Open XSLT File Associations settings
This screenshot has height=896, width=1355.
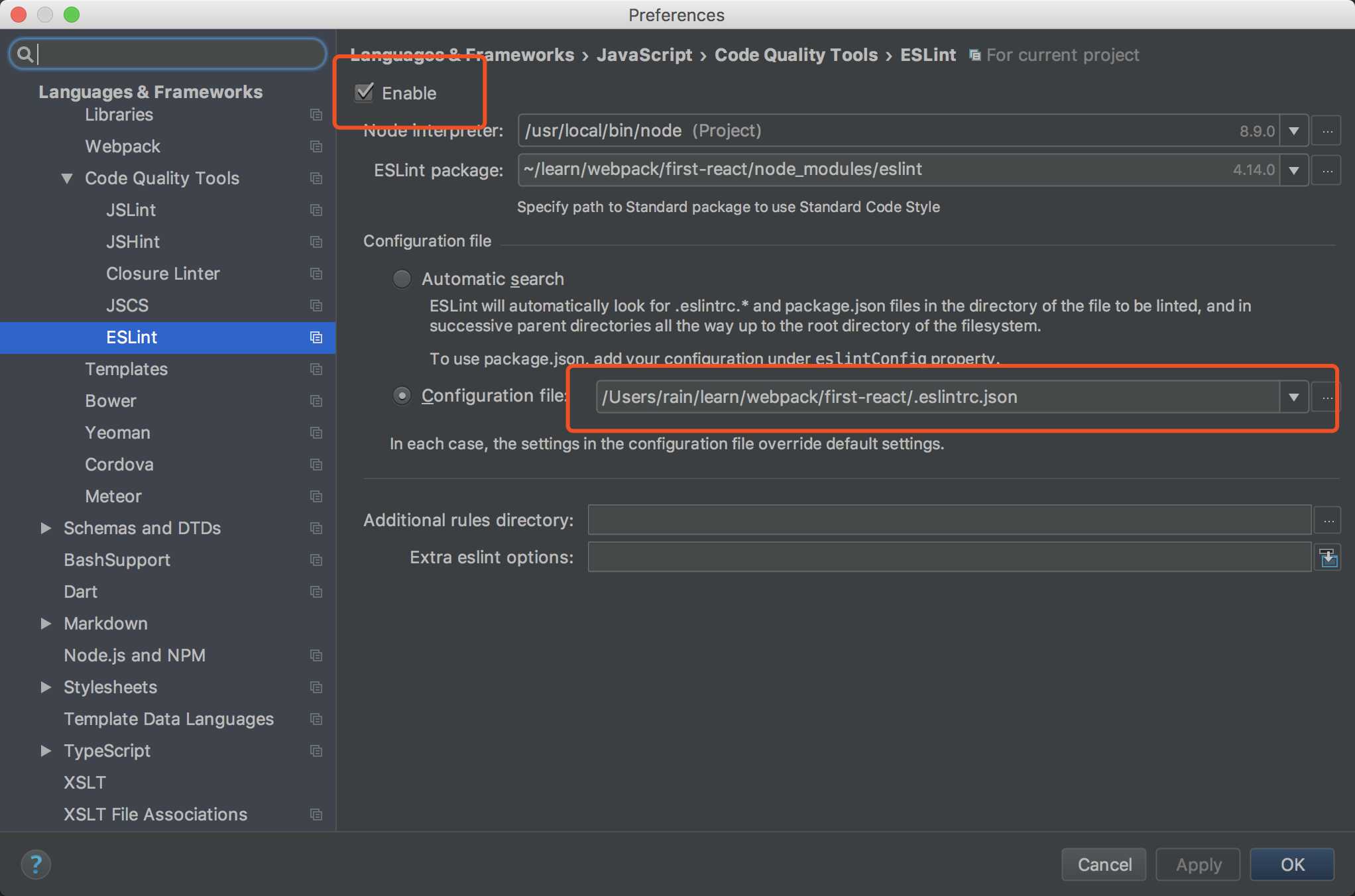[x=155, y=814]
